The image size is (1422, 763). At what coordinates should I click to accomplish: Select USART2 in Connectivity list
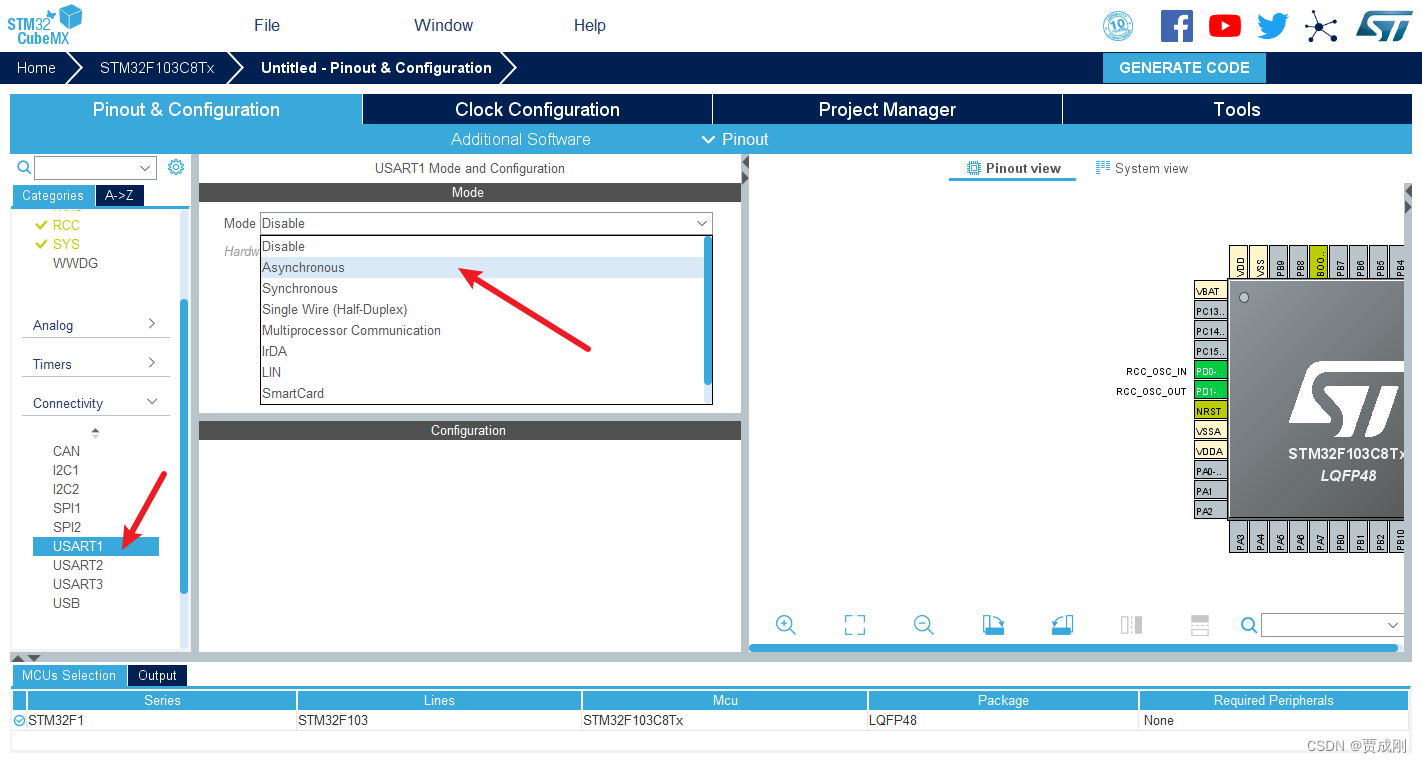[78, 565]
